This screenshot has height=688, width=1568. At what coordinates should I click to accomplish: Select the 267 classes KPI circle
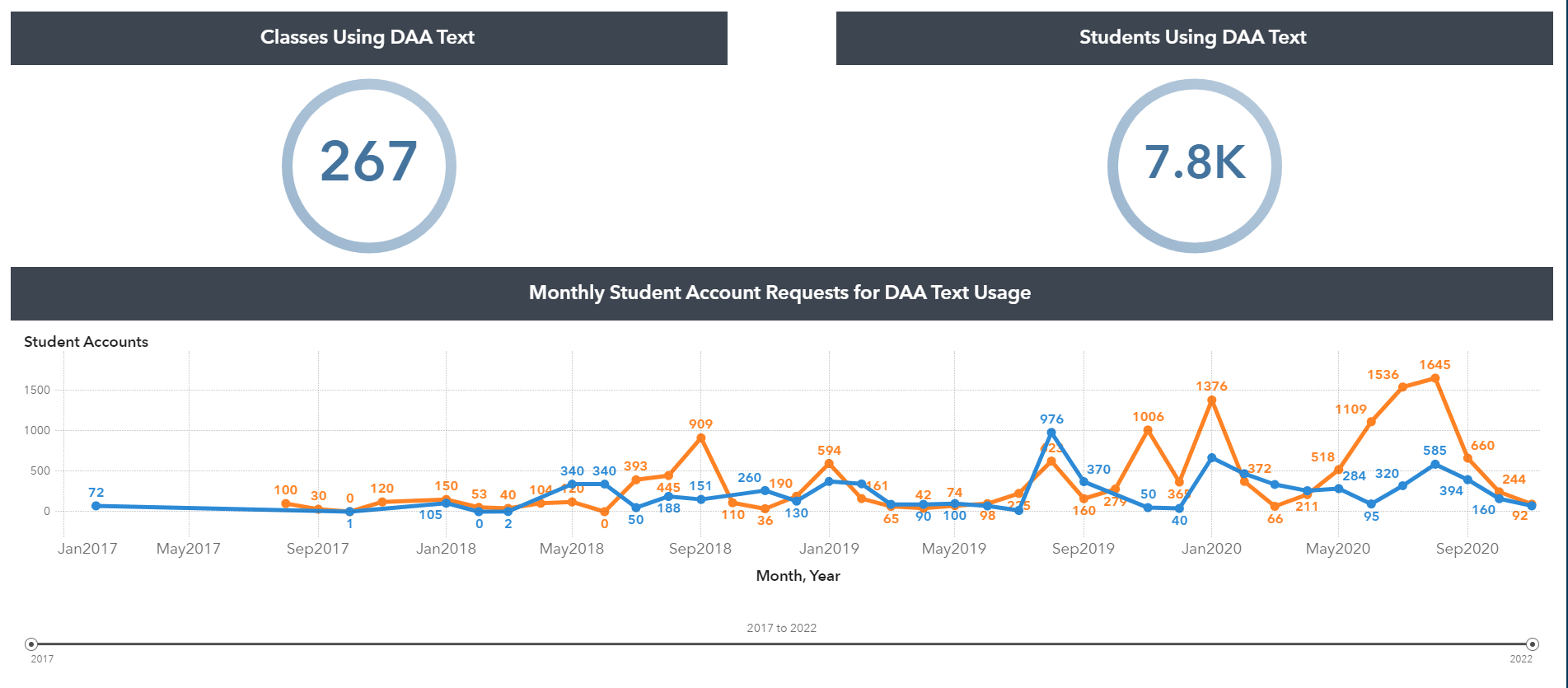click(369, 166)
